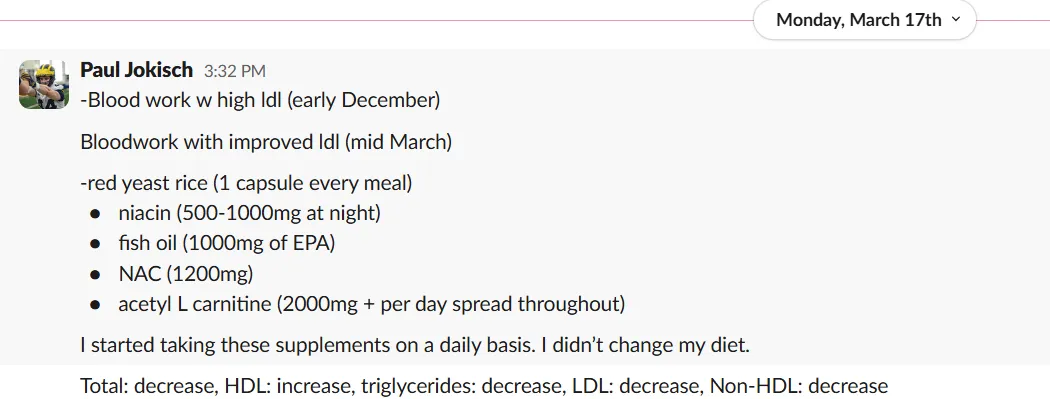Click 'Bloodwork with improved ldl (mid March)' text

click(x=266, y=142)
